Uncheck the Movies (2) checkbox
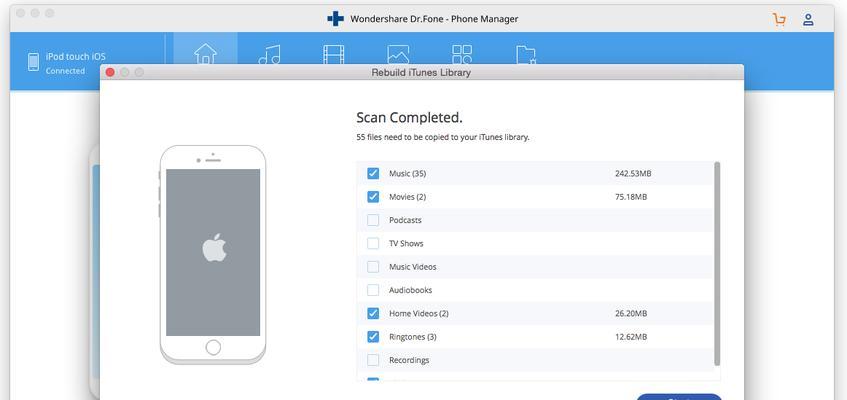 tap(373, 197)
